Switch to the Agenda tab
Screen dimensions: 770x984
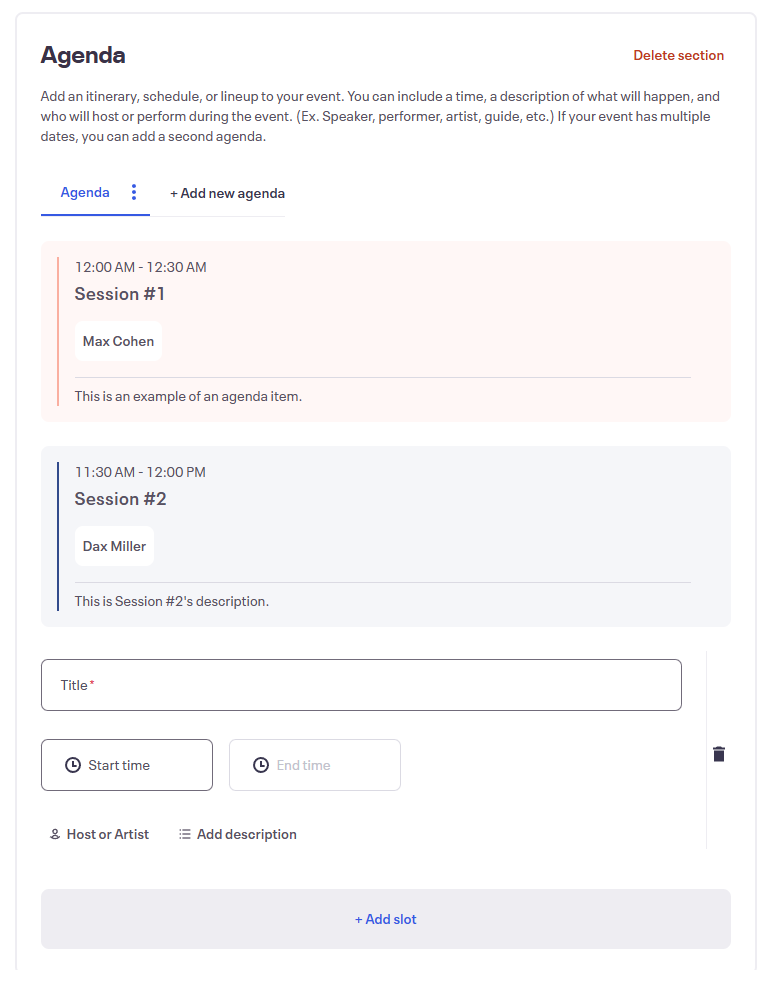click(x=84, y=192)
